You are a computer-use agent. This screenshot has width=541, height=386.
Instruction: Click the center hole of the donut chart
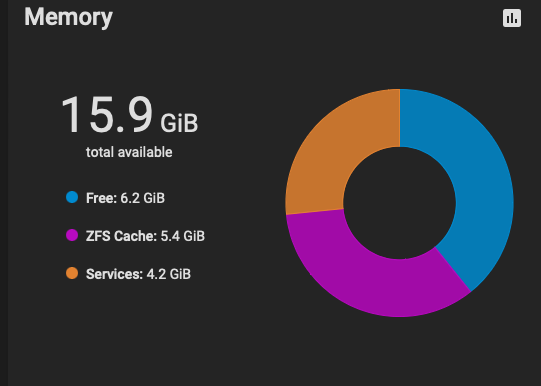point(400,203)
